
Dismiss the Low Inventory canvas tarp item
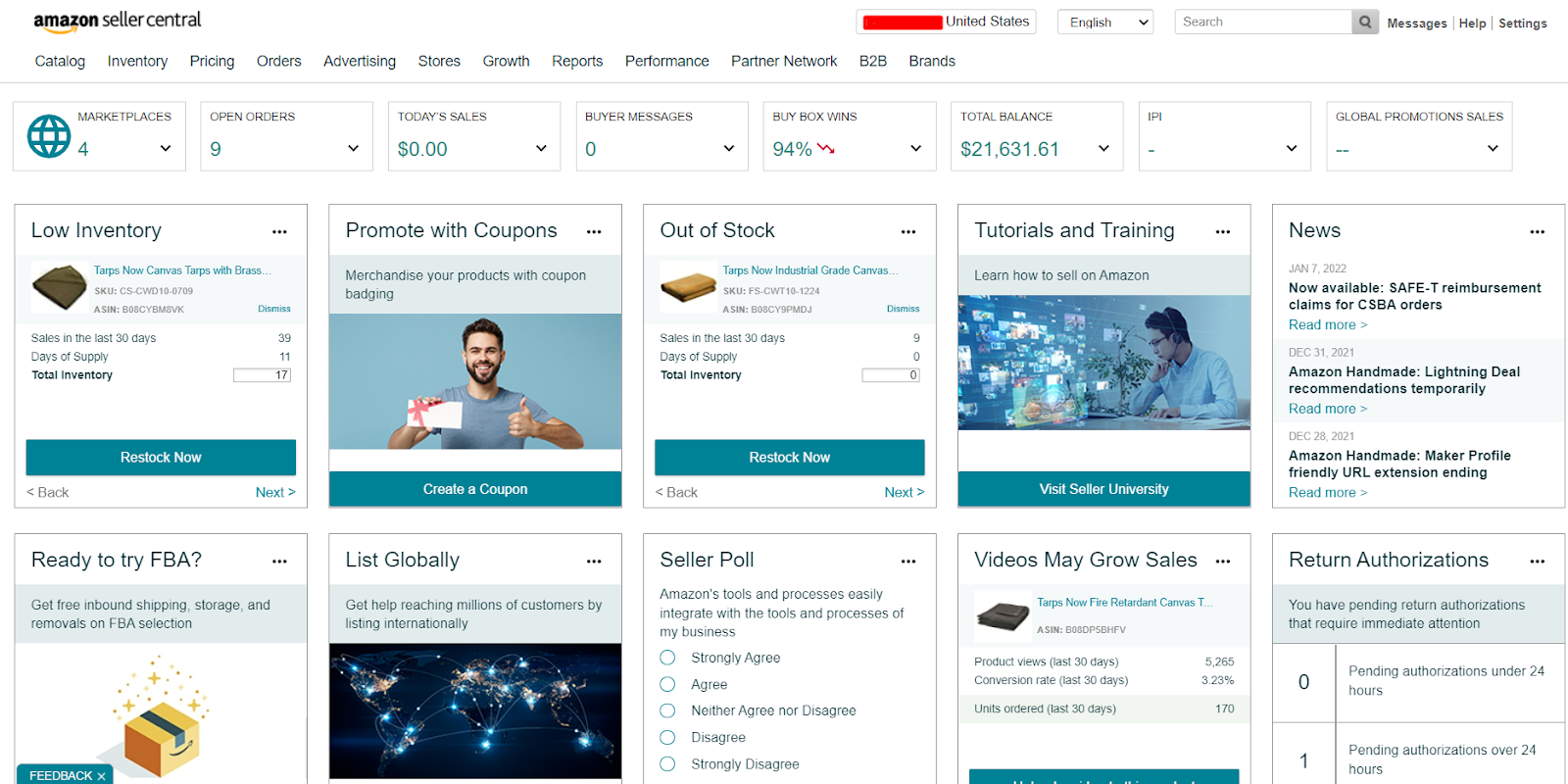pos(274,309)
